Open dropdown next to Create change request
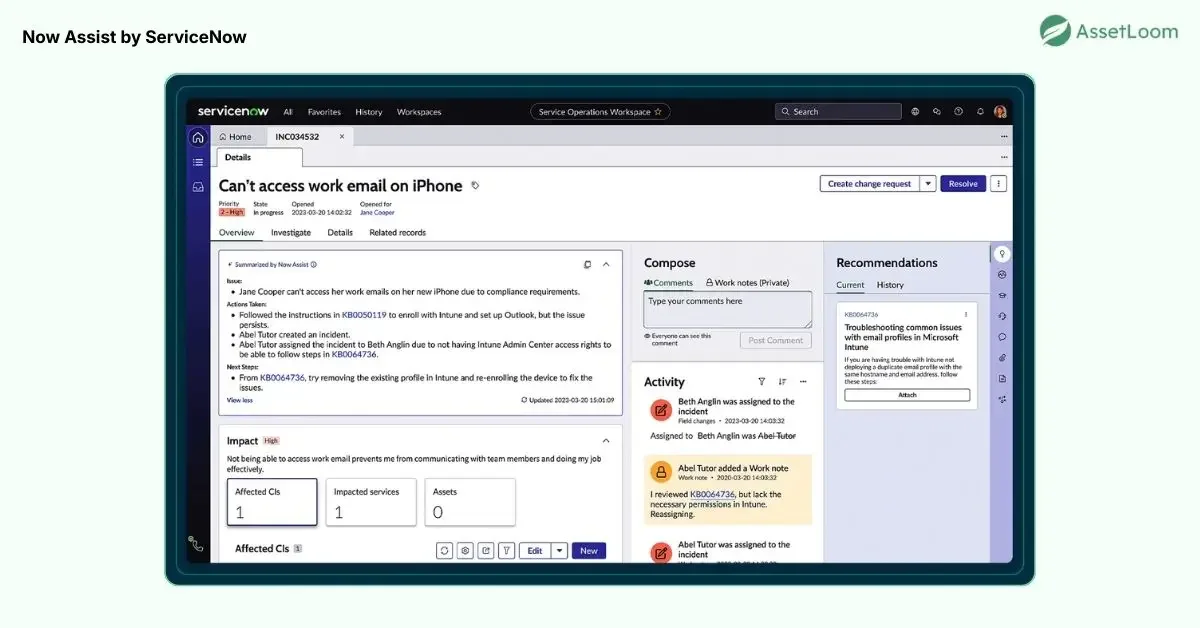The image size is (1200, 628). (x=928, y=184)
